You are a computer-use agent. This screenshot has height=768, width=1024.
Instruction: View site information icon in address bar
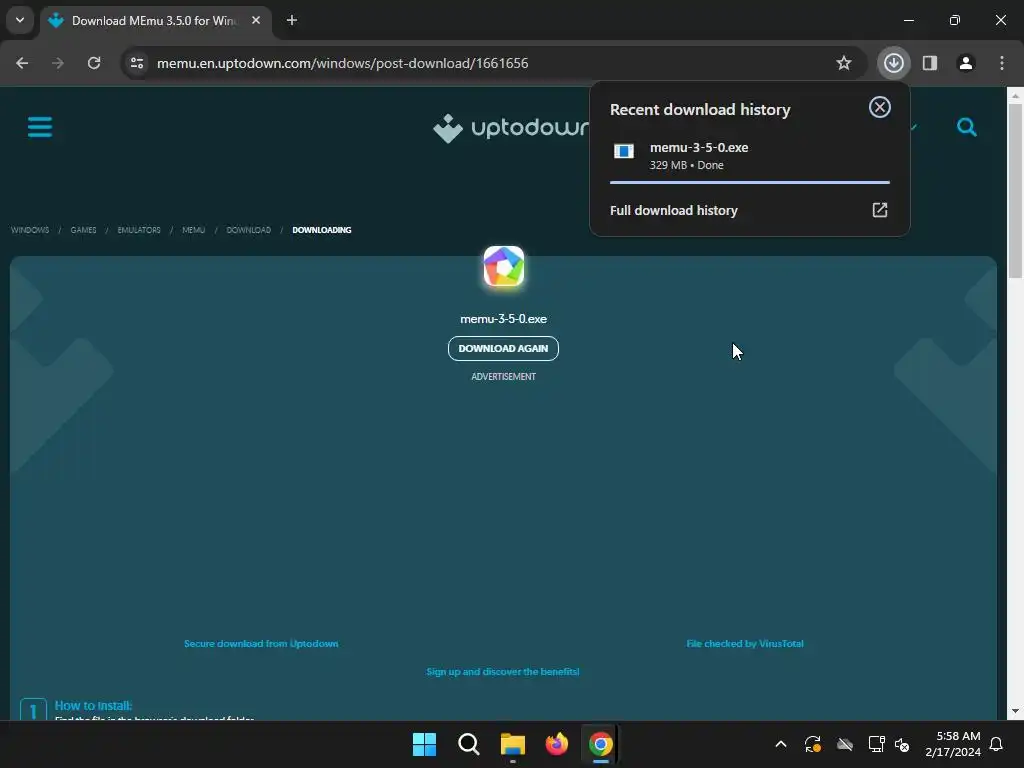[x=137, y=63]
